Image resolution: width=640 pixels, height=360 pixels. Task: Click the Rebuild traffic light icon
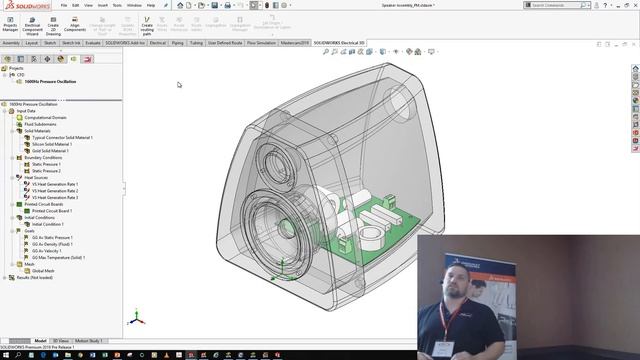tap(267, 5)
